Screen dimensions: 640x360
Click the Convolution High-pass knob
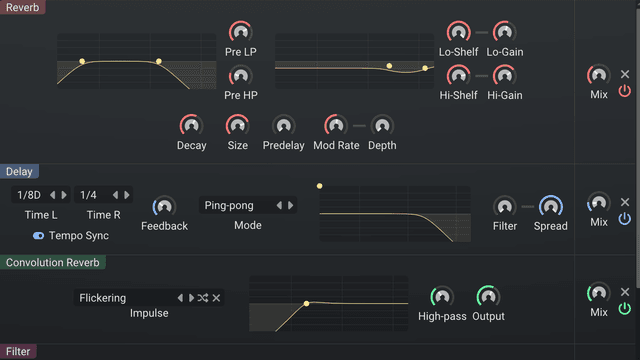click(x=442, y=297)
